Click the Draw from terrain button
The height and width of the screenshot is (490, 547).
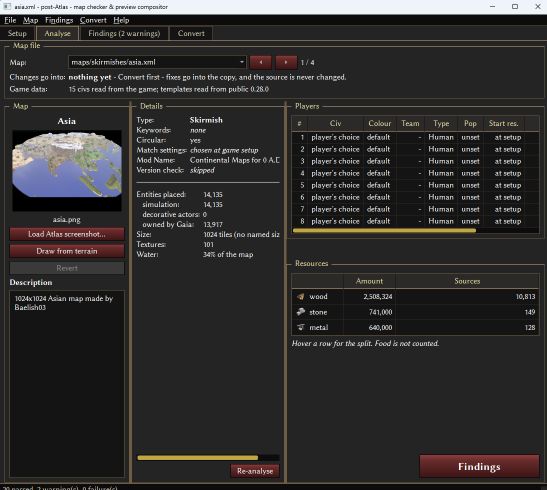click(67, 251)
